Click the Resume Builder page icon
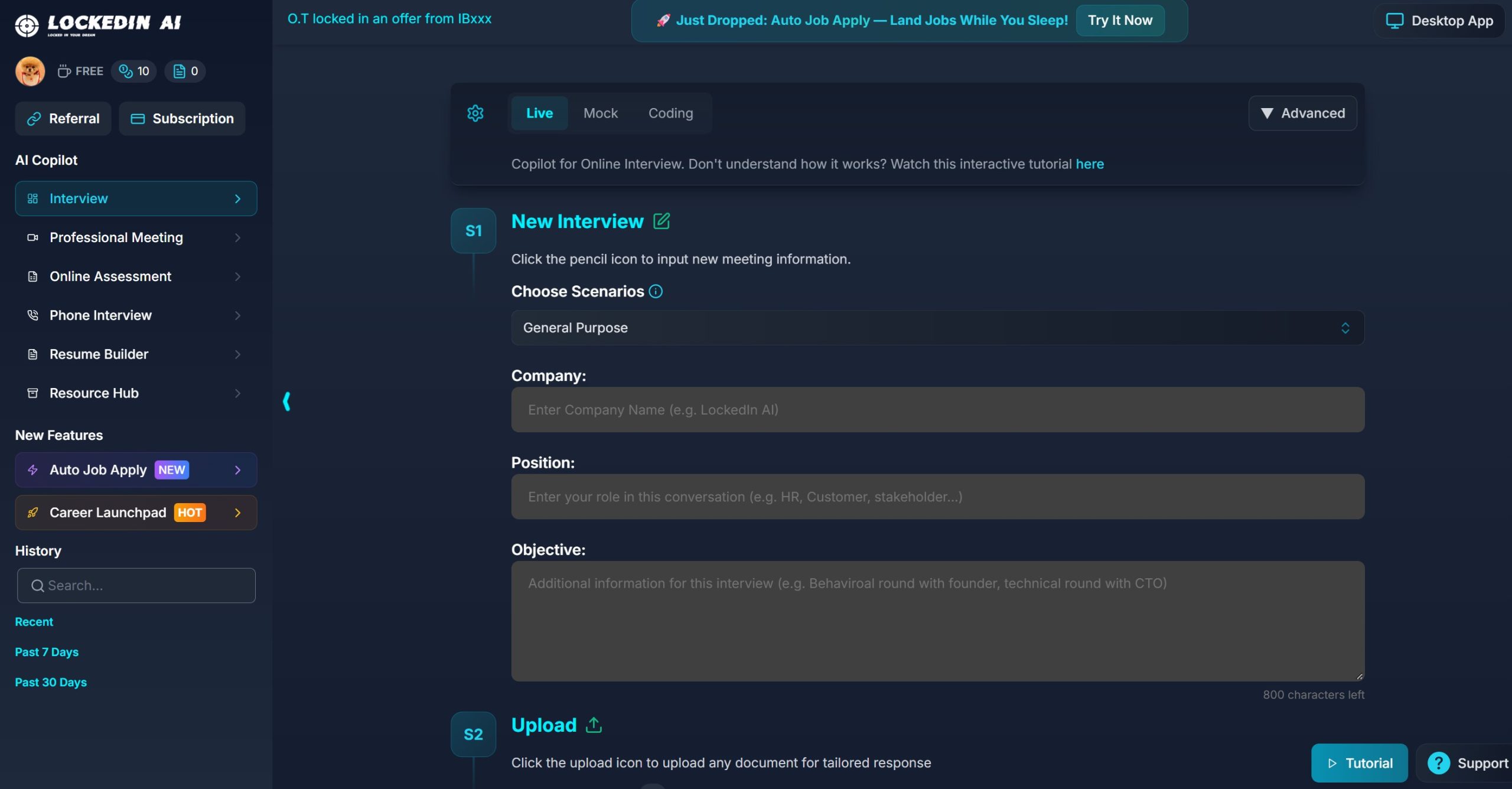This screenshot has width=1512, height=789. tap(32, 355)
